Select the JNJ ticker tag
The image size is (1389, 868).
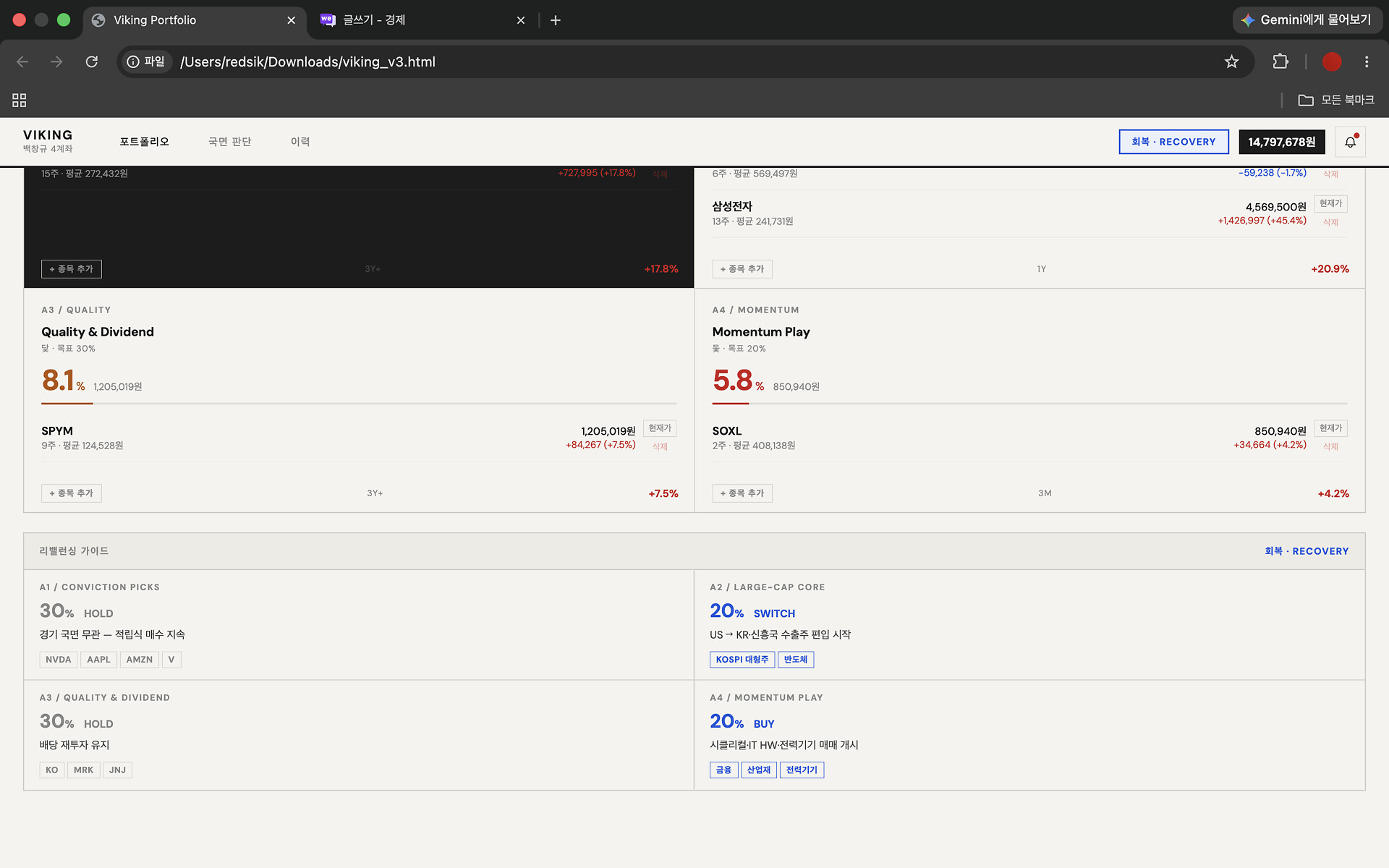(118, 770)
